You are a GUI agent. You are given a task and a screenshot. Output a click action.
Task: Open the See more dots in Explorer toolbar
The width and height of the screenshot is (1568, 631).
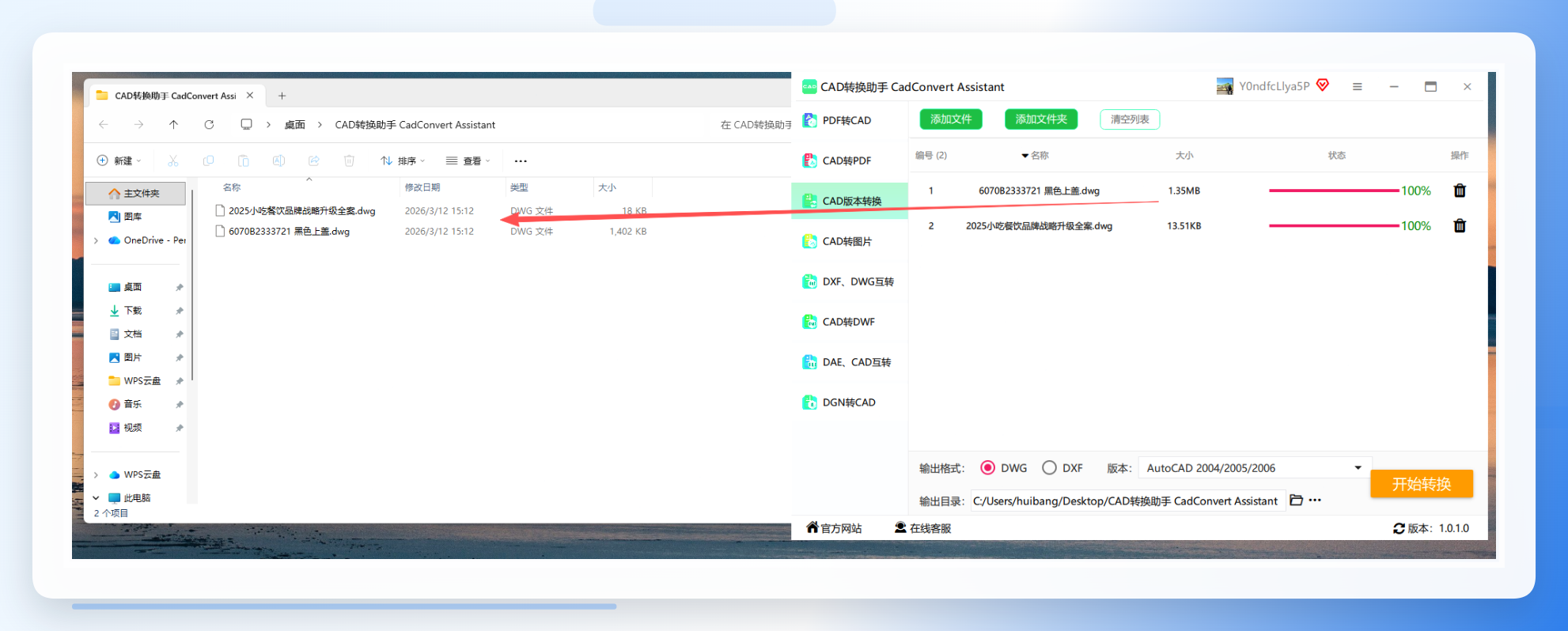521,161
